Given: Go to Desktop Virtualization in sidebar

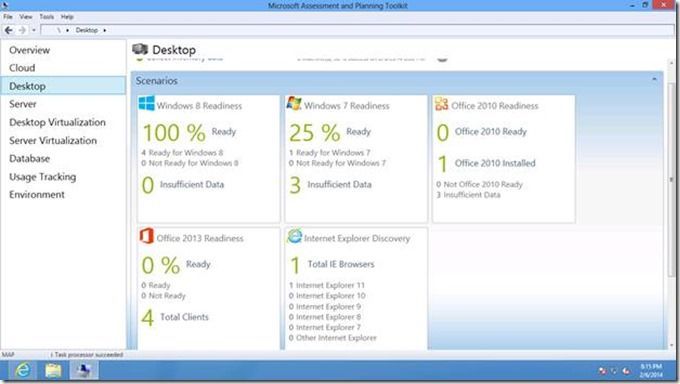Looking at the screenshot, I should pos(63,122).
